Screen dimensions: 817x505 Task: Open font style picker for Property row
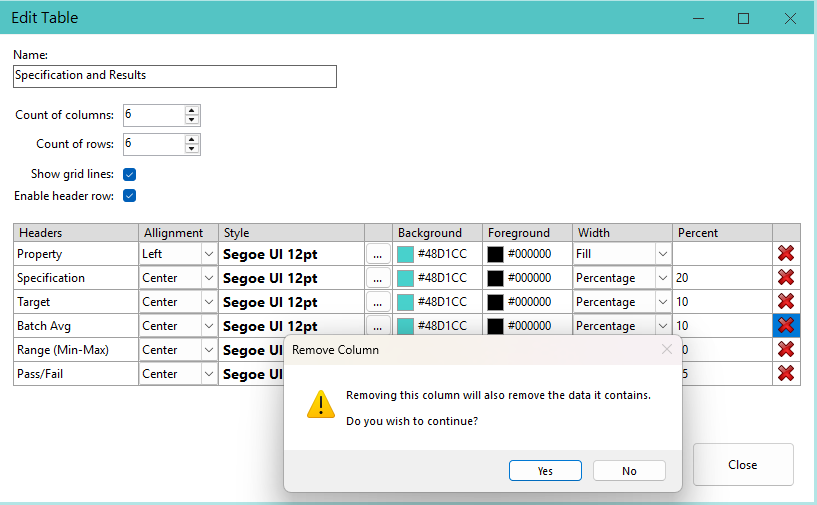(378, 254)
